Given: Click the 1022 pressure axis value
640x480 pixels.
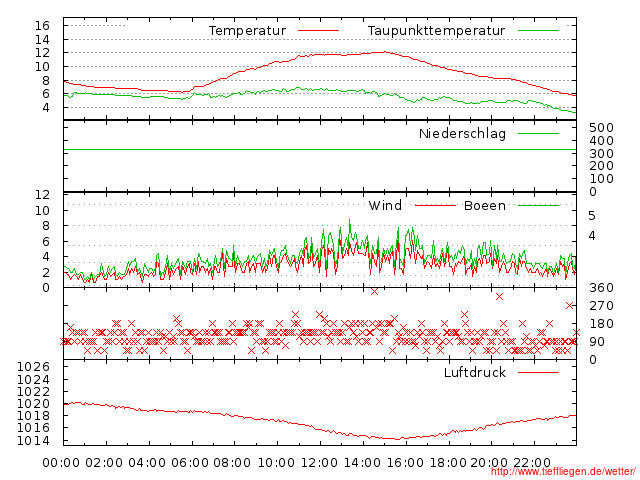Looking at the screenshot, I should pyautogui.click(x=33, y=392).
